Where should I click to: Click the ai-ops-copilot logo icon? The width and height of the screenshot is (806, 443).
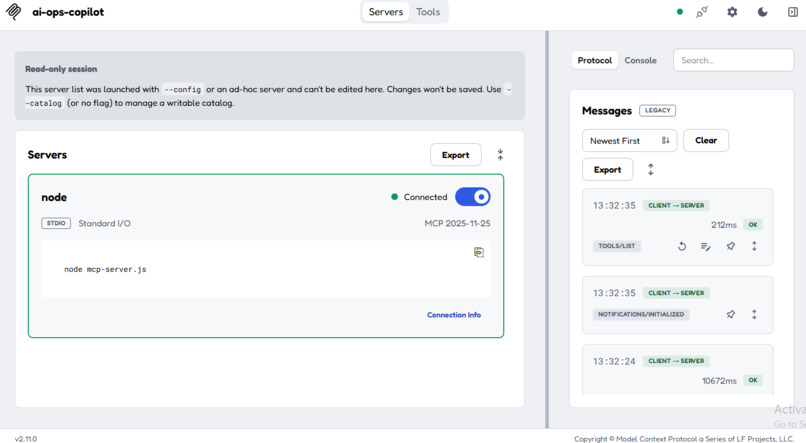coord(13,12)
